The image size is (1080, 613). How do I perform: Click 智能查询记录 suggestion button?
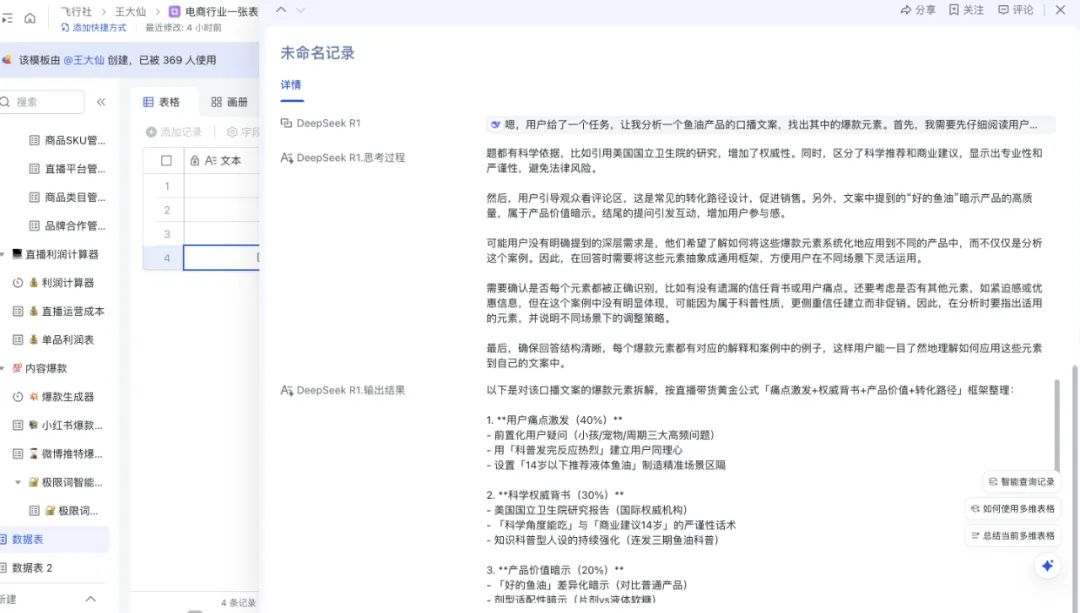(1021, 482)
